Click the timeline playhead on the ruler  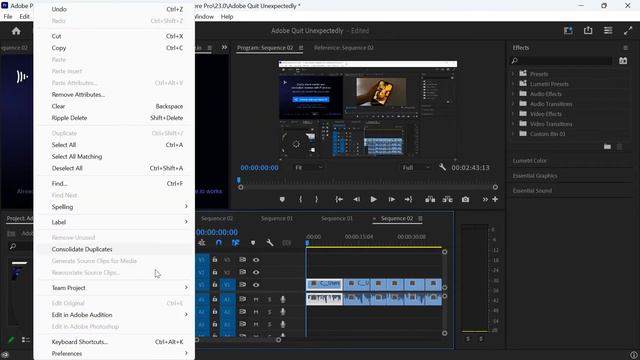click(x=307, y=242)
